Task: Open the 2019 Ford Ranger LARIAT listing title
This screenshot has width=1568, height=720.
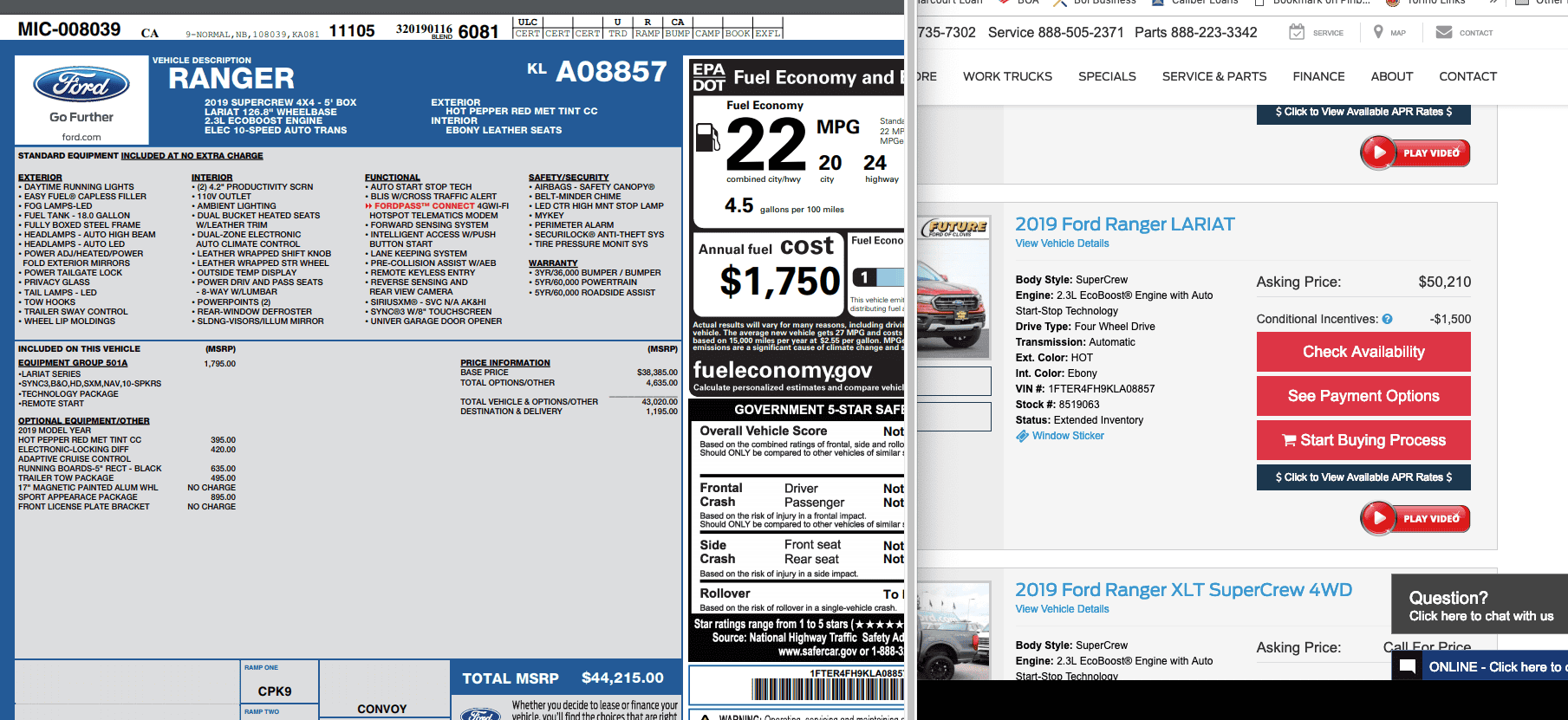Action: [x=1125, y=224]
